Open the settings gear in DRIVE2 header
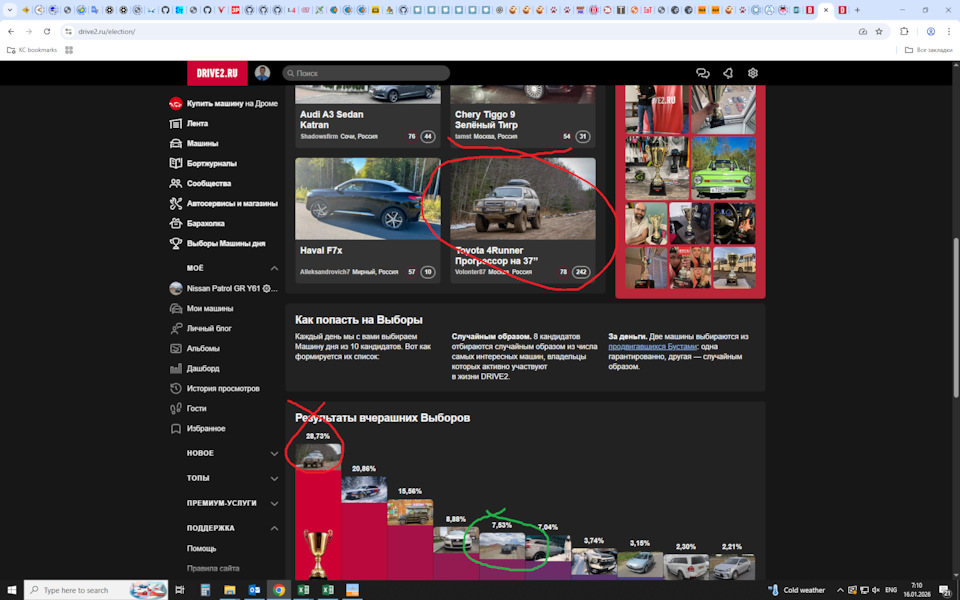Screen dimensions: 960x600 [x=752, y=73]
